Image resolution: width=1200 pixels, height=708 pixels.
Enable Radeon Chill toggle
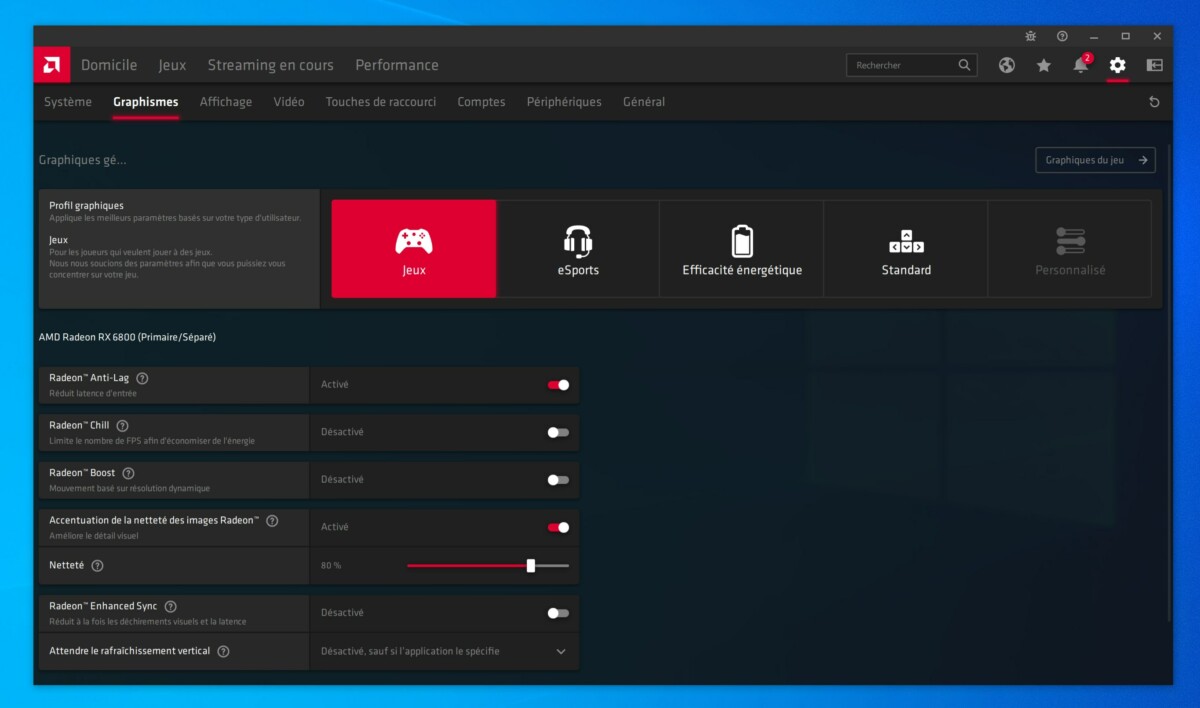click(558, 432)
